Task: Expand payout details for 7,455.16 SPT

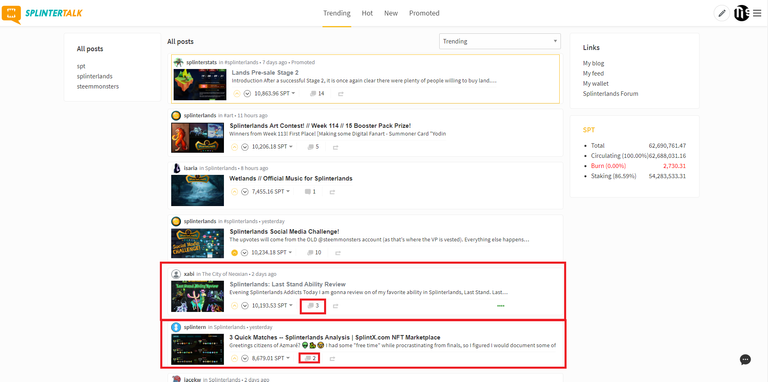Action: pos(271,191)
